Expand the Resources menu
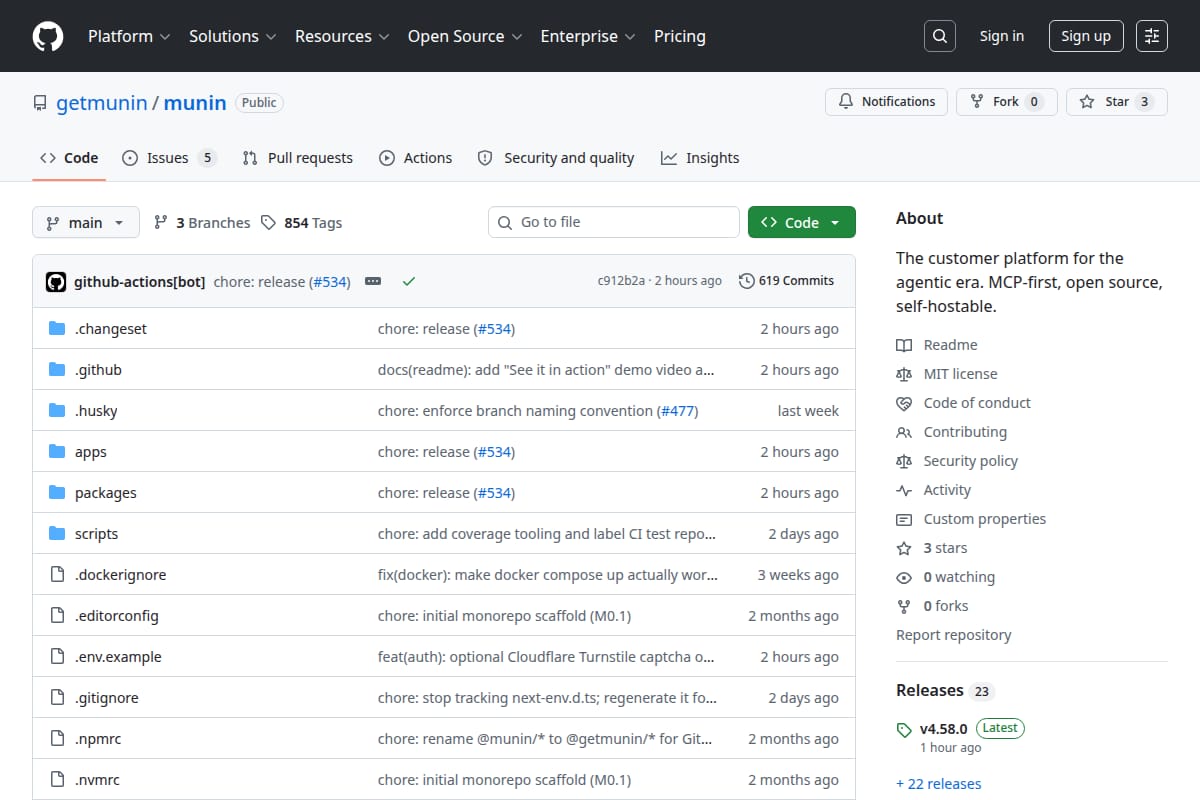Image resolution: width=1200 pixels, height=800 pixels. click(341, 36)
